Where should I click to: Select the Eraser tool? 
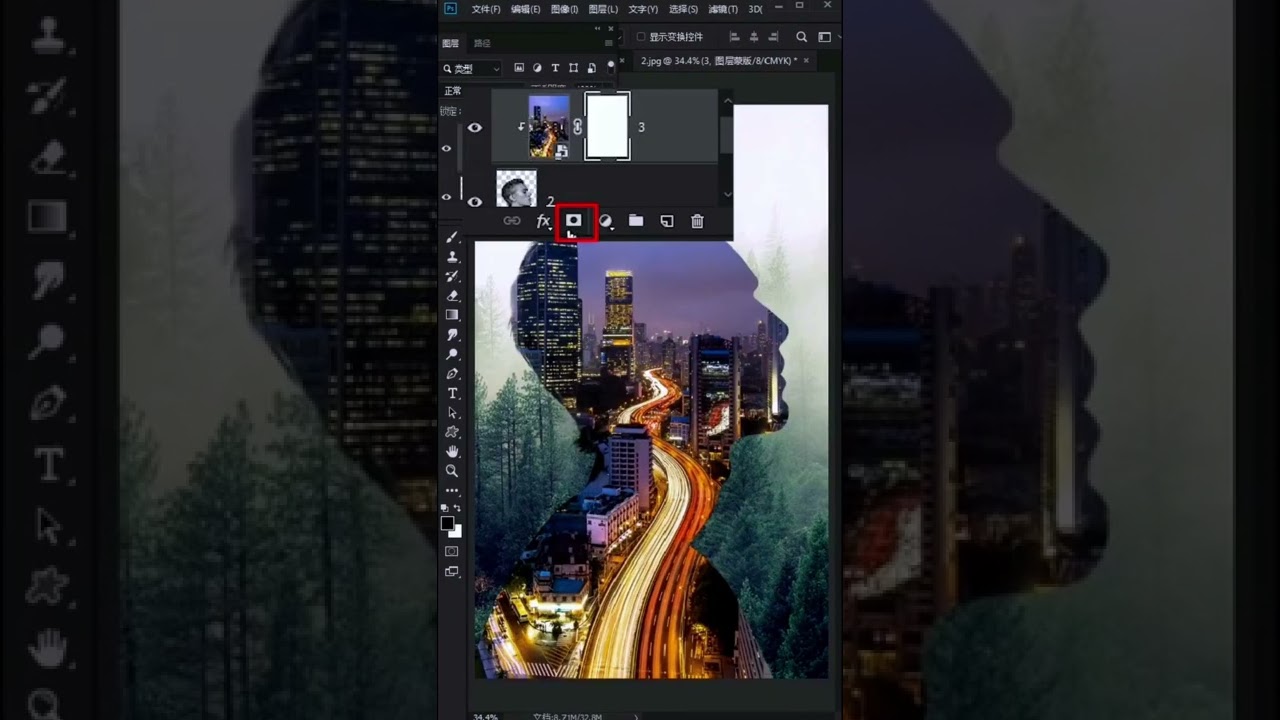(x=452, y=296)
